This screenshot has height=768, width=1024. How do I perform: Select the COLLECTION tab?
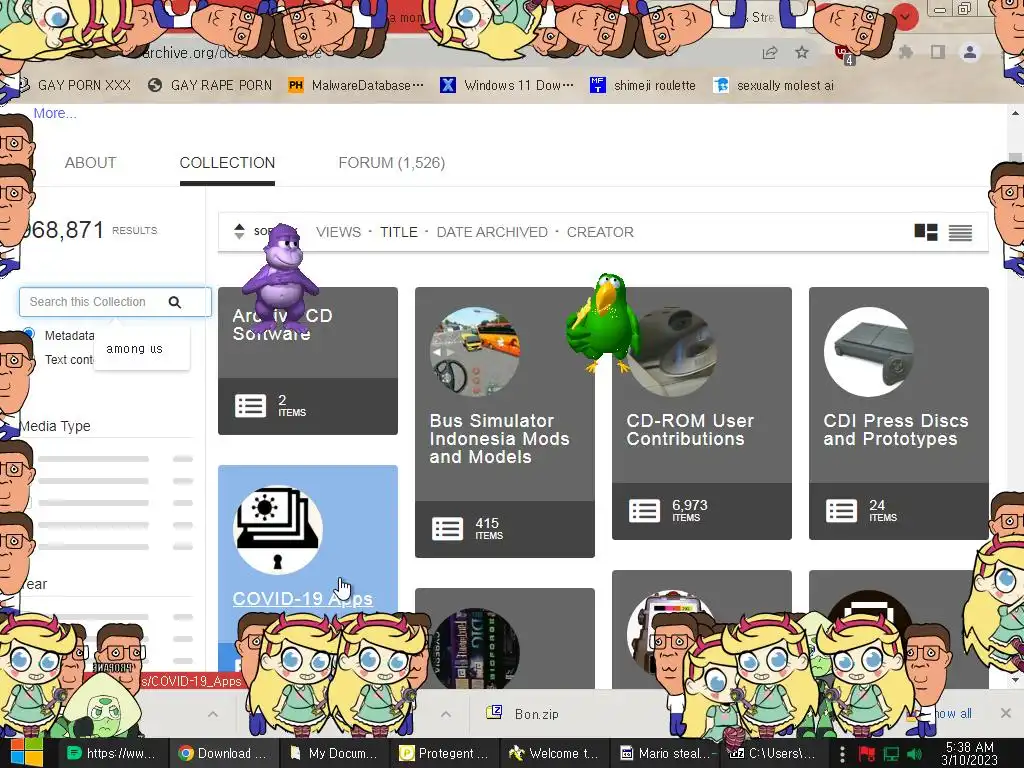point(227,163)
